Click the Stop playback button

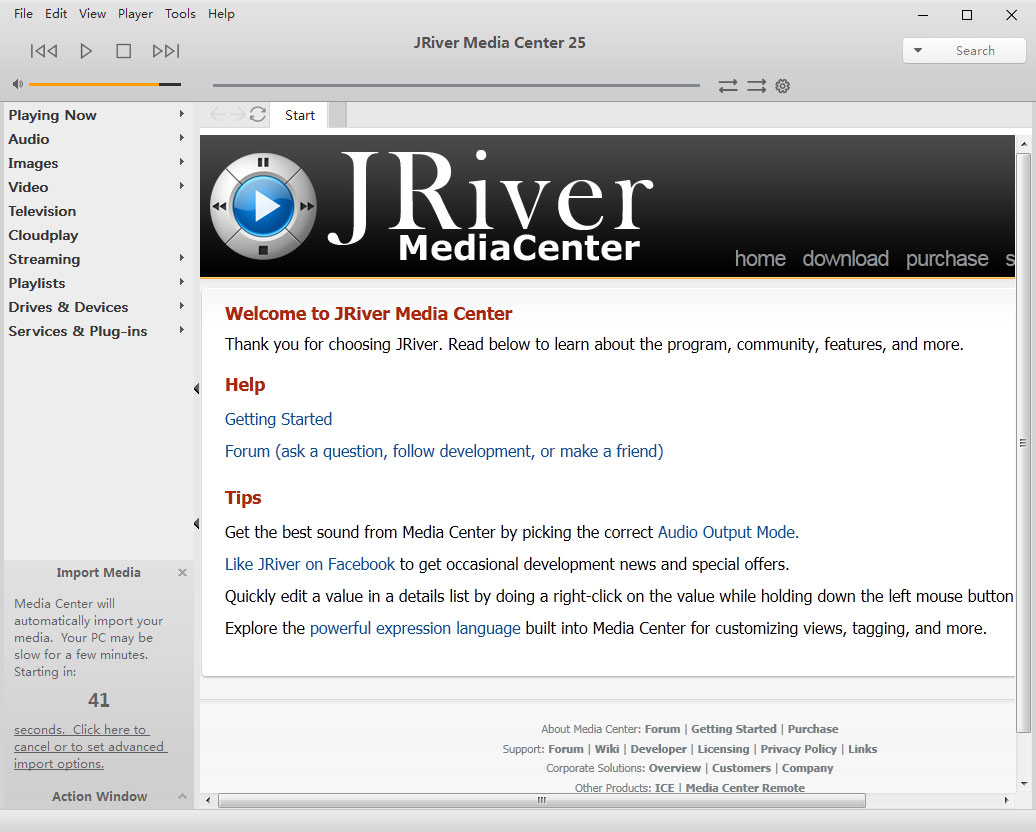124,51
